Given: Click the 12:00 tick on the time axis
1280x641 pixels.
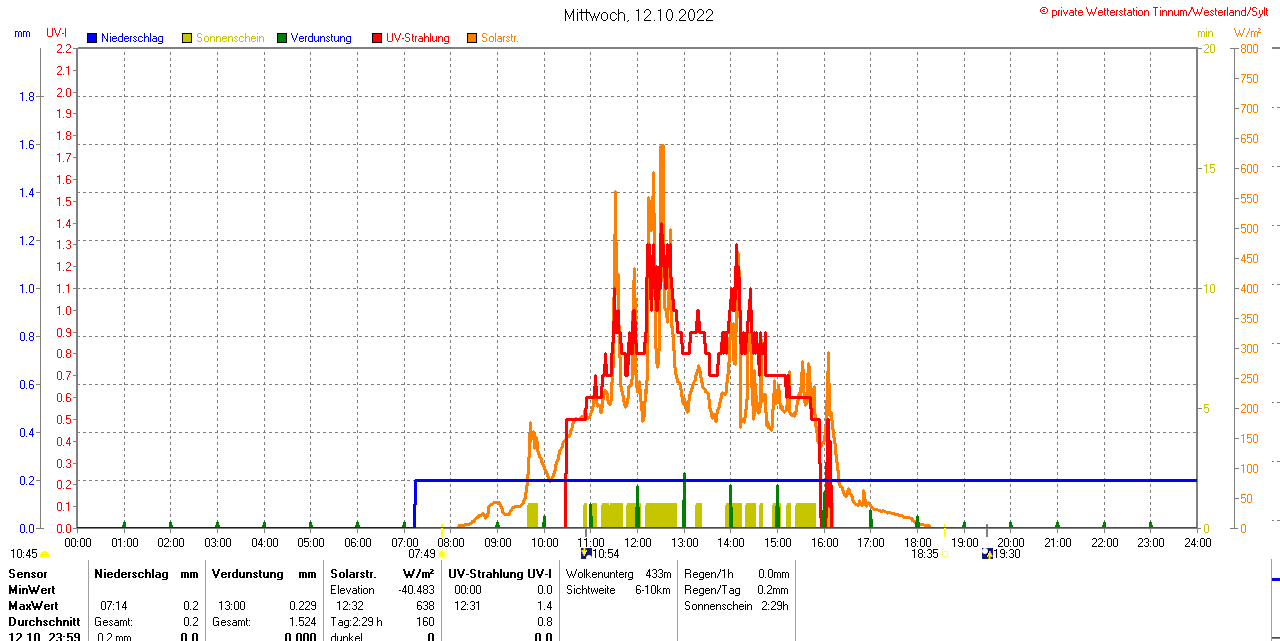Looking at the screenshot, I should 638,542.
